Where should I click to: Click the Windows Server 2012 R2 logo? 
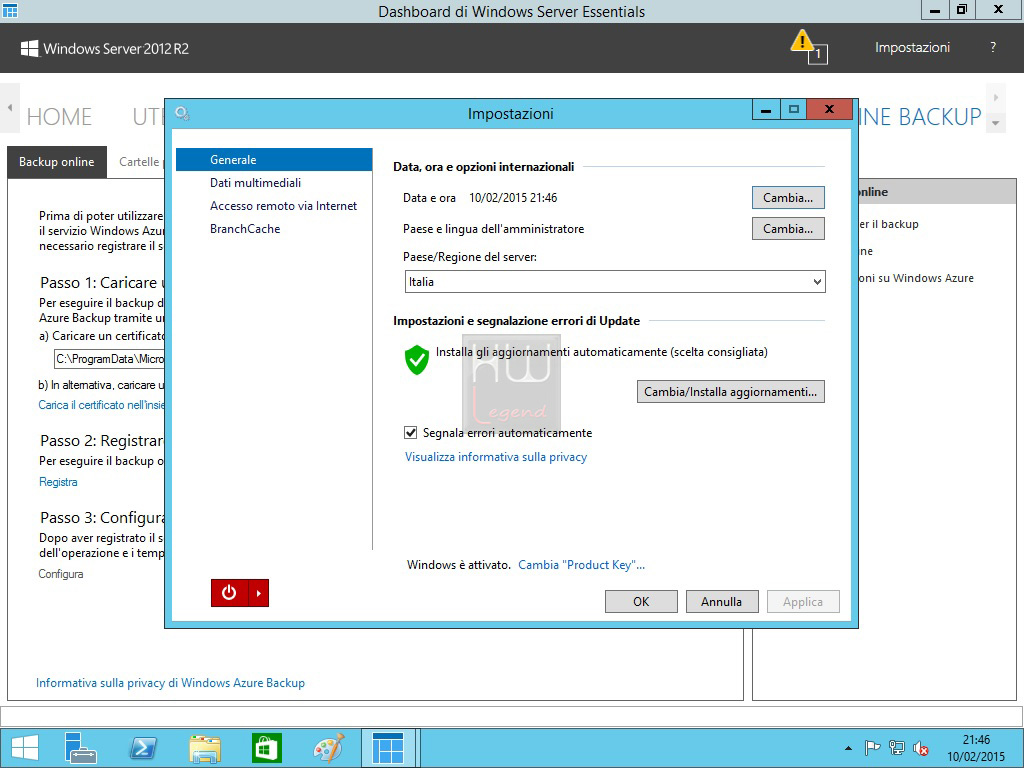click(x=105, y=48)
